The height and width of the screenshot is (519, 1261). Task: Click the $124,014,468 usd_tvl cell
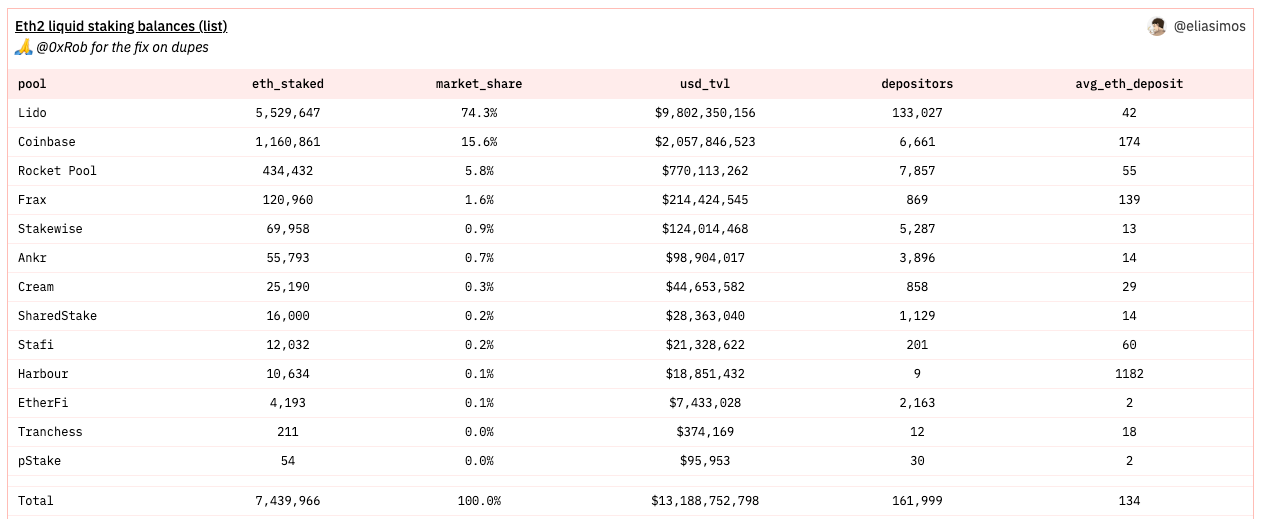coord(705,229)
